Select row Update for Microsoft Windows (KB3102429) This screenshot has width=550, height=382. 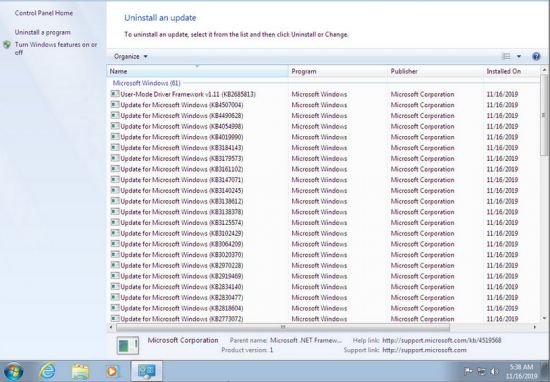click(x=323, y=233)
